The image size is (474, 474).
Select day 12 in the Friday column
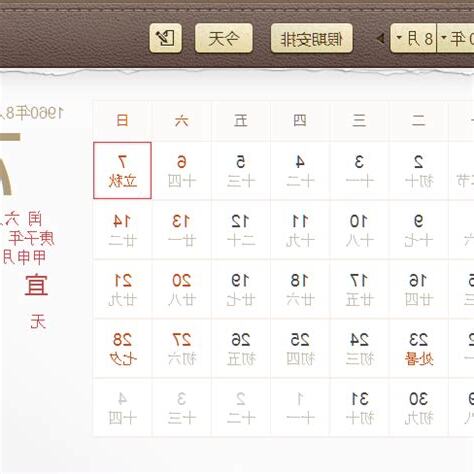coord(241,230)
